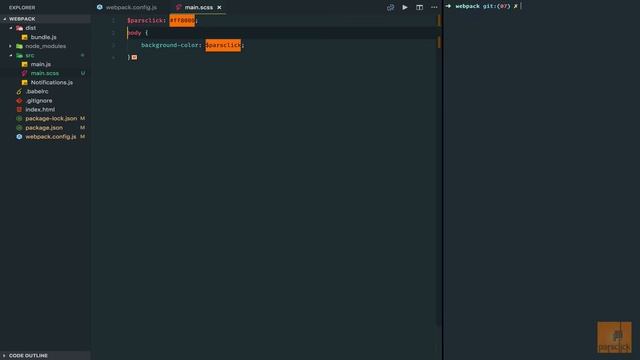Click the package.json npm icon
640x360 pixels.
(x=19, y=128)
